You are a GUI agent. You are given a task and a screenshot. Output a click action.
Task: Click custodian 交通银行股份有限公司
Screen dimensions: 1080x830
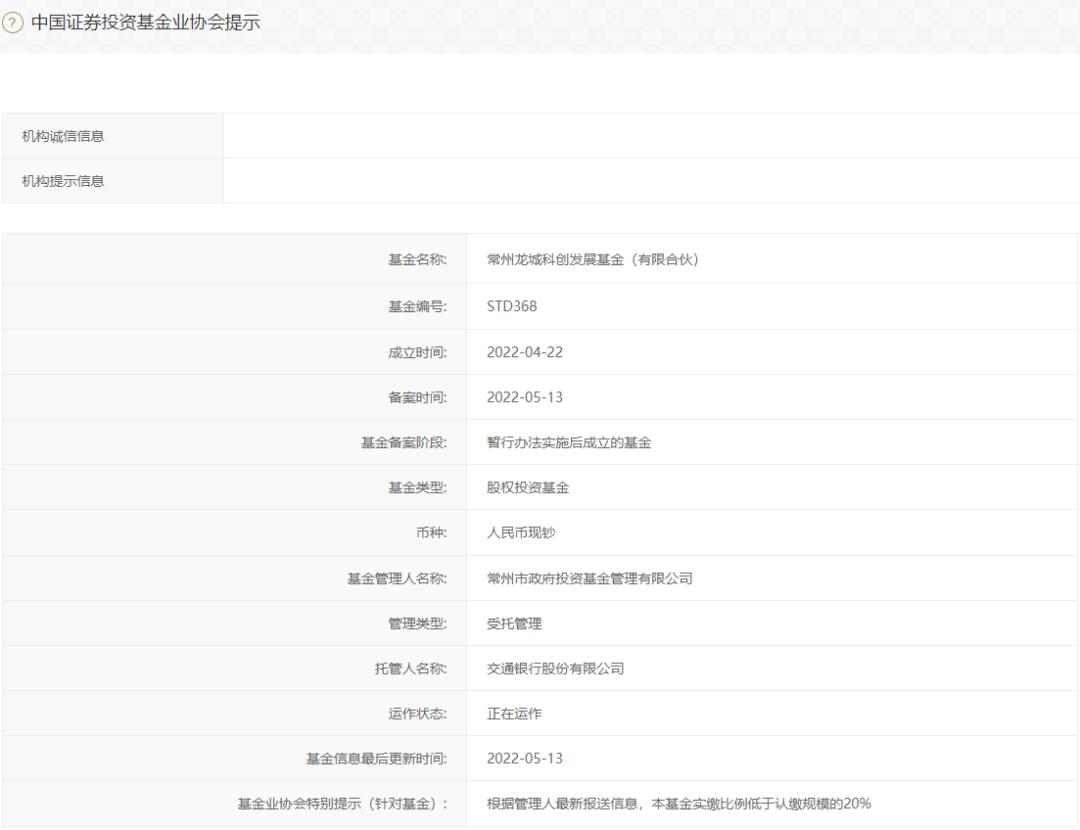[555, 668]
